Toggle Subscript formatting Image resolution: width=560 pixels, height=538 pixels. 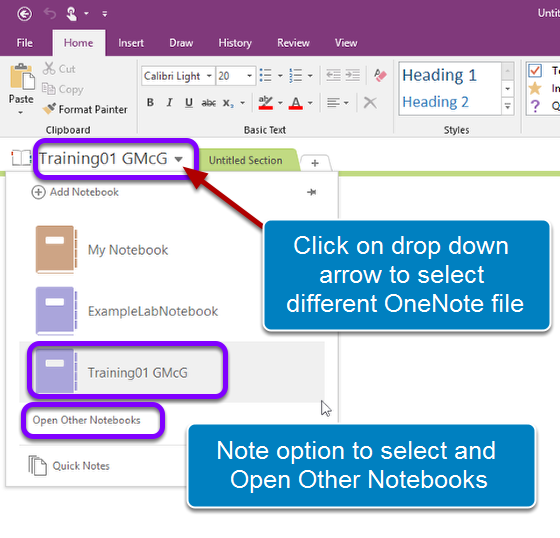coord(228,103)
